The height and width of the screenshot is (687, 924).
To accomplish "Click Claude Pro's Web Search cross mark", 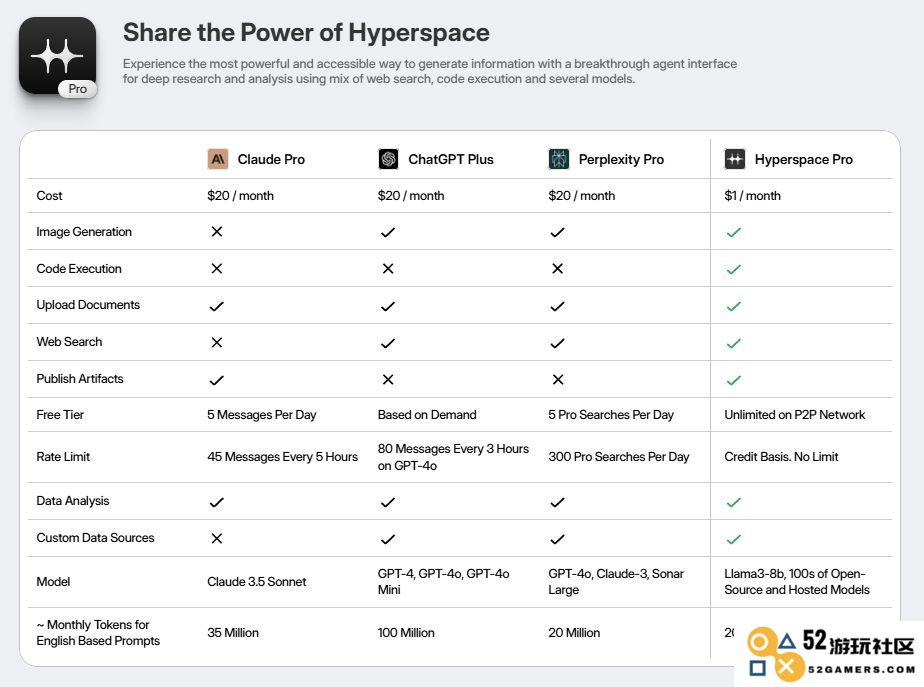I will 217,342.
